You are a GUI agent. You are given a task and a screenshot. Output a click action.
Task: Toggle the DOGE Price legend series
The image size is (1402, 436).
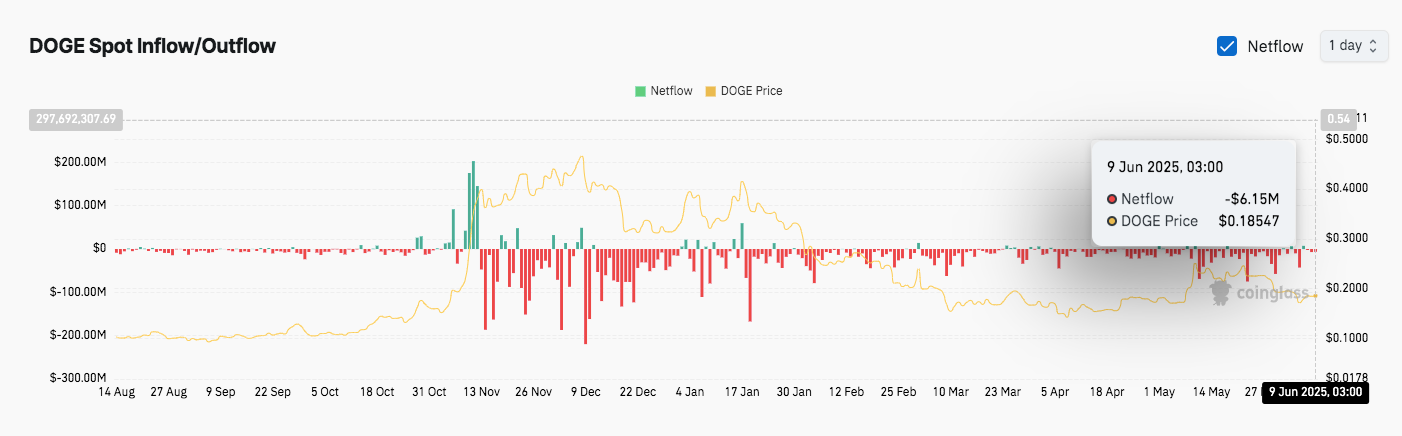click(x=744, y=91)
